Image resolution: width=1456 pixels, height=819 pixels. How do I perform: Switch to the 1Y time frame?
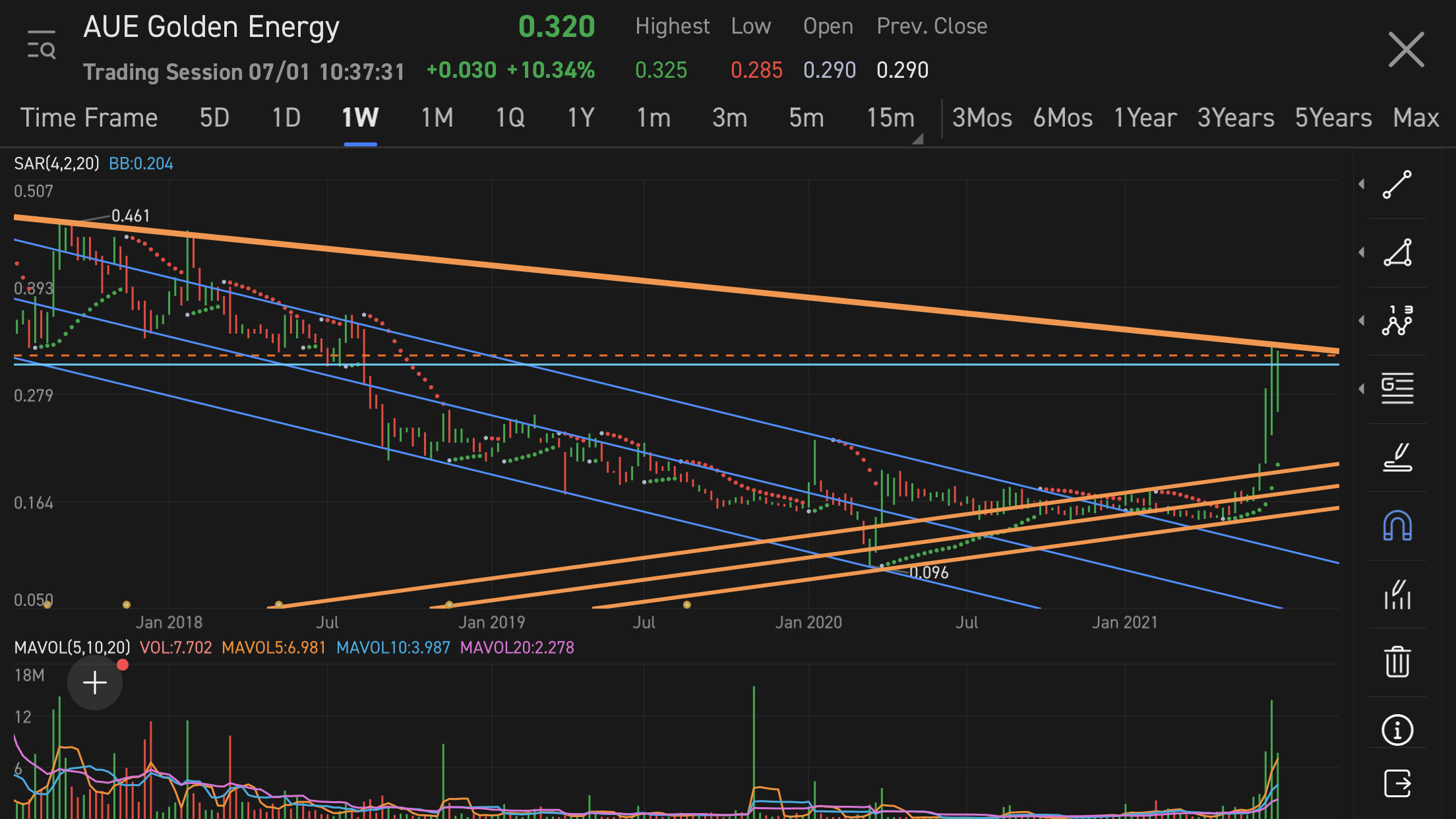pyautogui.click(x=581, y=118)
